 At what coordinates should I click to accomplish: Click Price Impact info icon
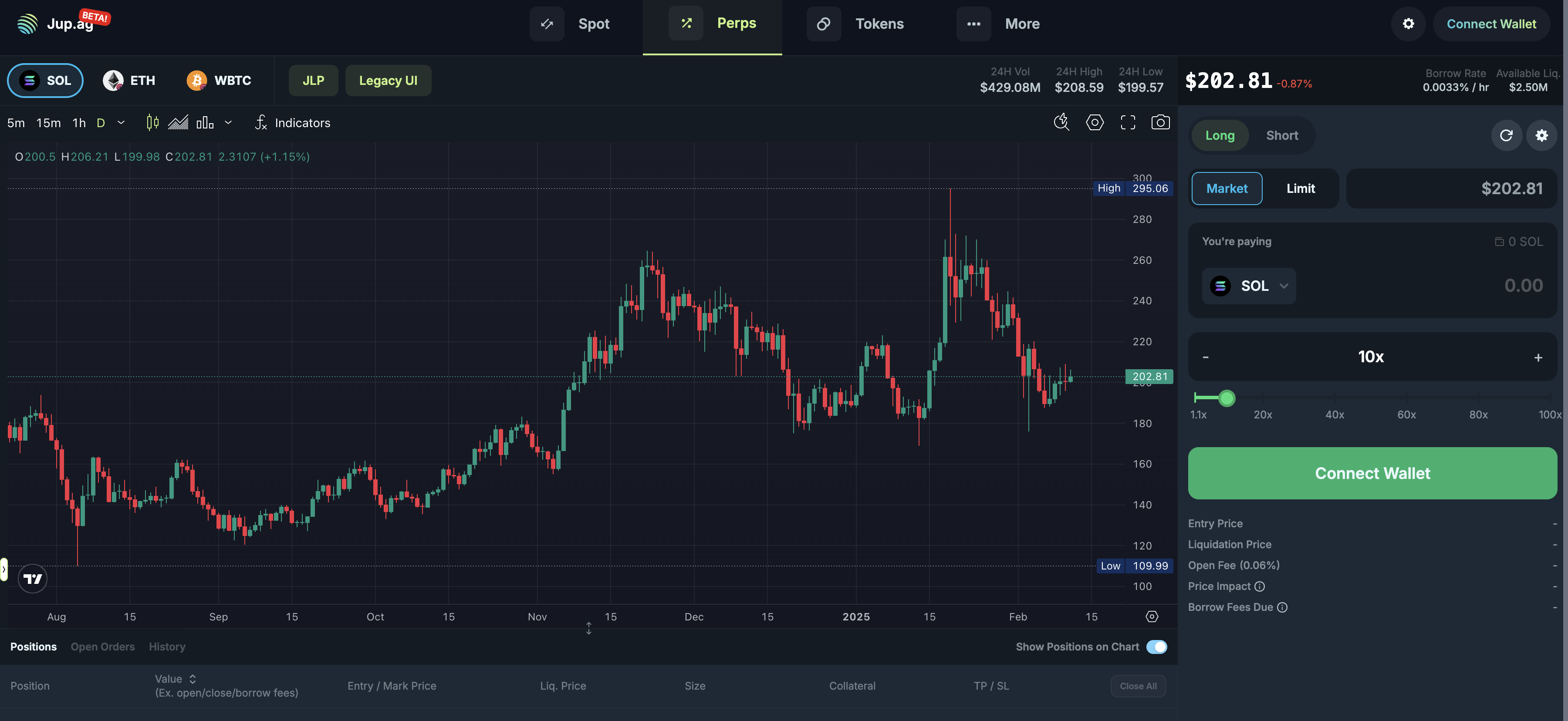coord(1259,586)
